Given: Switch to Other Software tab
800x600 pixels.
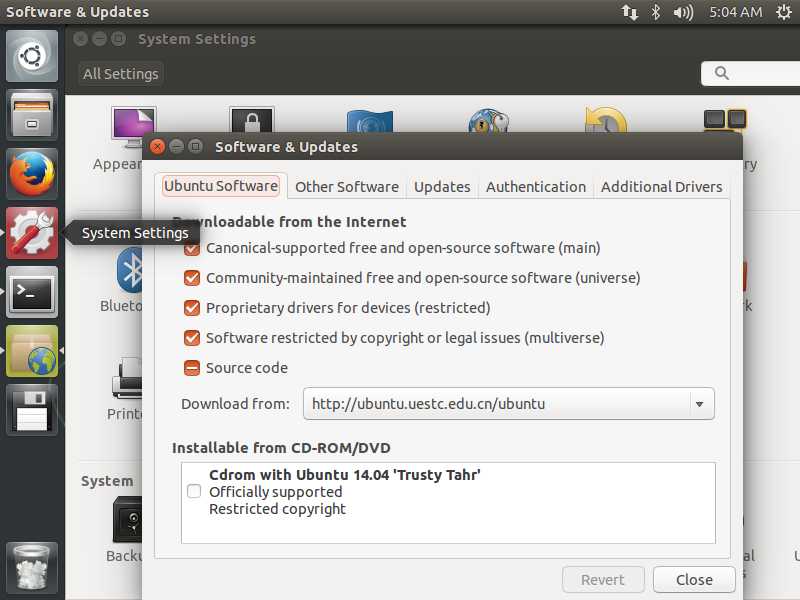Looking at the screenshot, I should 347,187.
